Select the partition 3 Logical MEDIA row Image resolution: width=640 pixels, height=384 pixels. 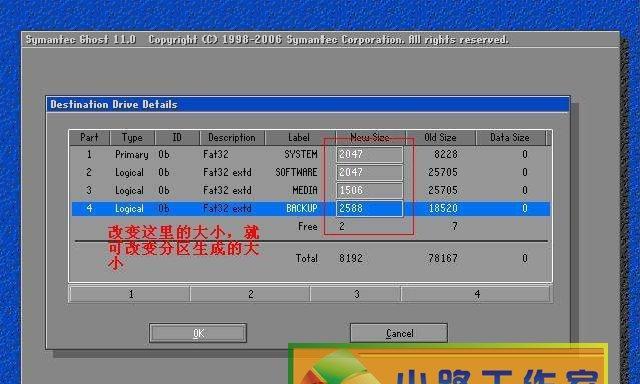(311, 191)
